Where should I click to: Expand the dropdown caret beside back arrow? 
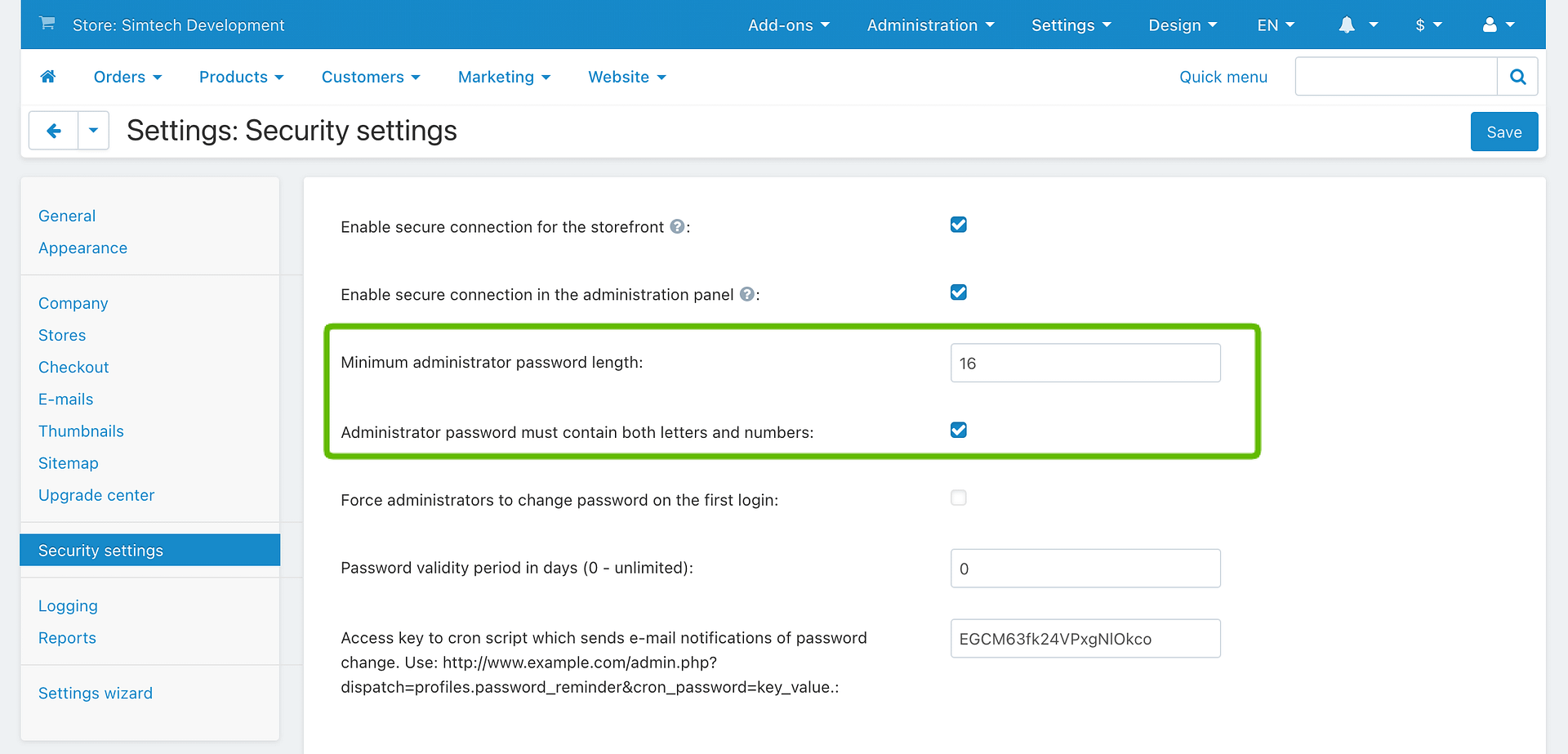pyautogui.click(x=93, y=131)
